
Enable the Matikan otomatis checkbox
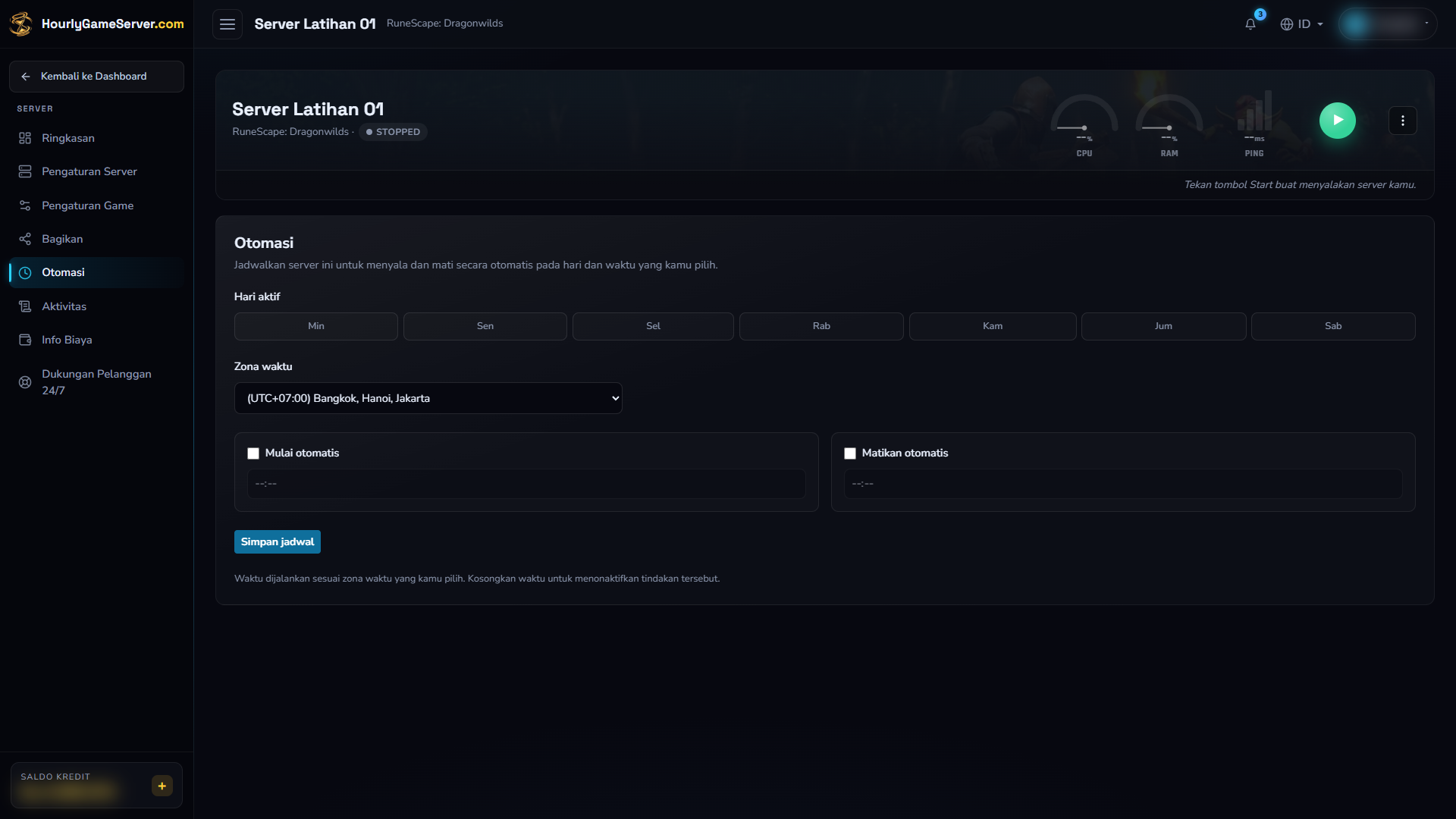click(x=850, y=453)
